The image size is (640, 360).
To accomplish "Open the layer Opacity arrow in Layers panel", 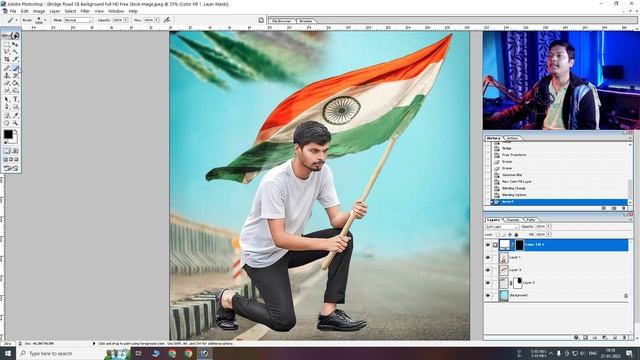I will (x=548, y=227).
